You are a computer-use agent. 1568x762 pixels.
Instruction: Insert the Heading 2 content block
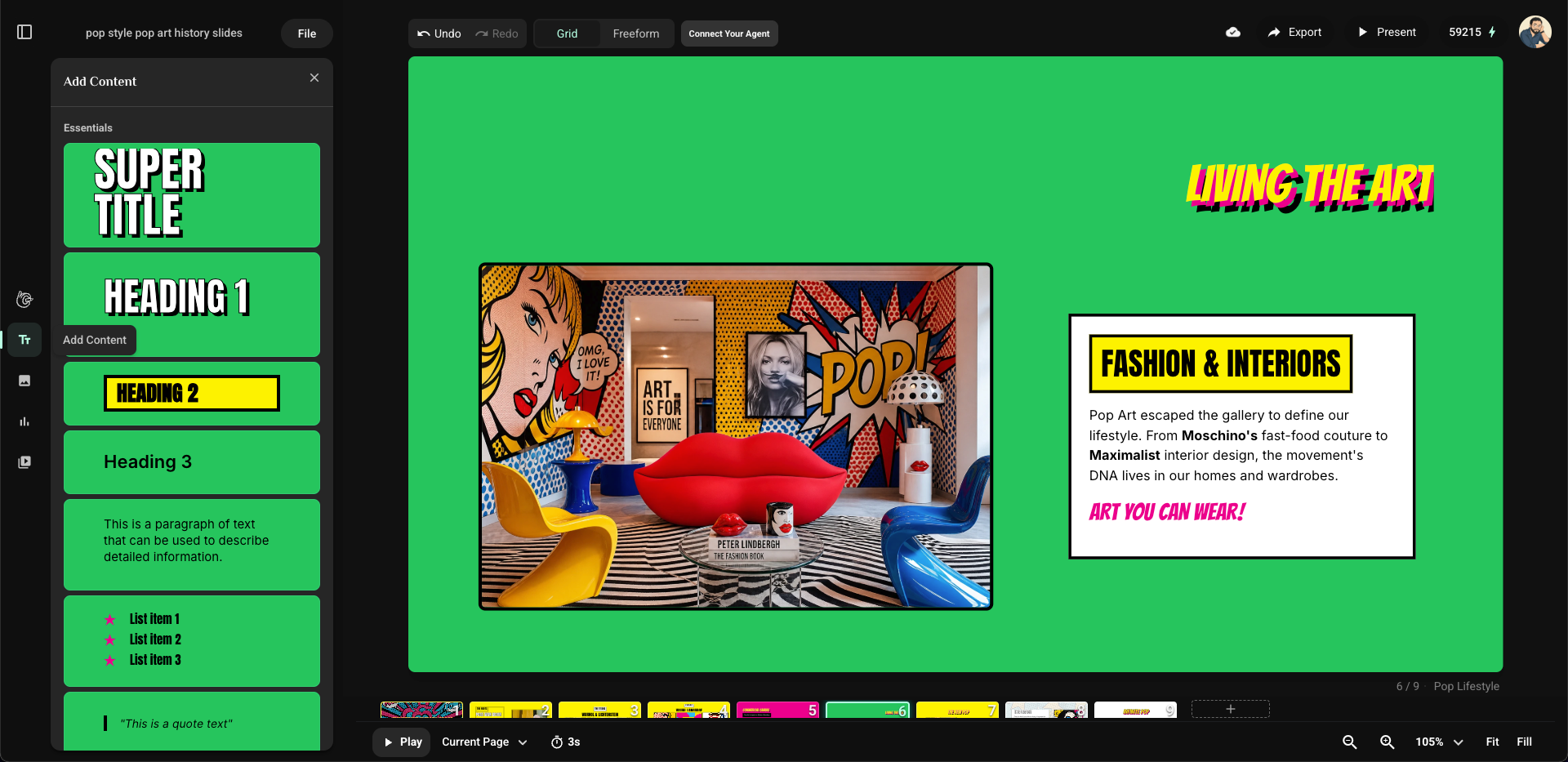pos(192,394)
